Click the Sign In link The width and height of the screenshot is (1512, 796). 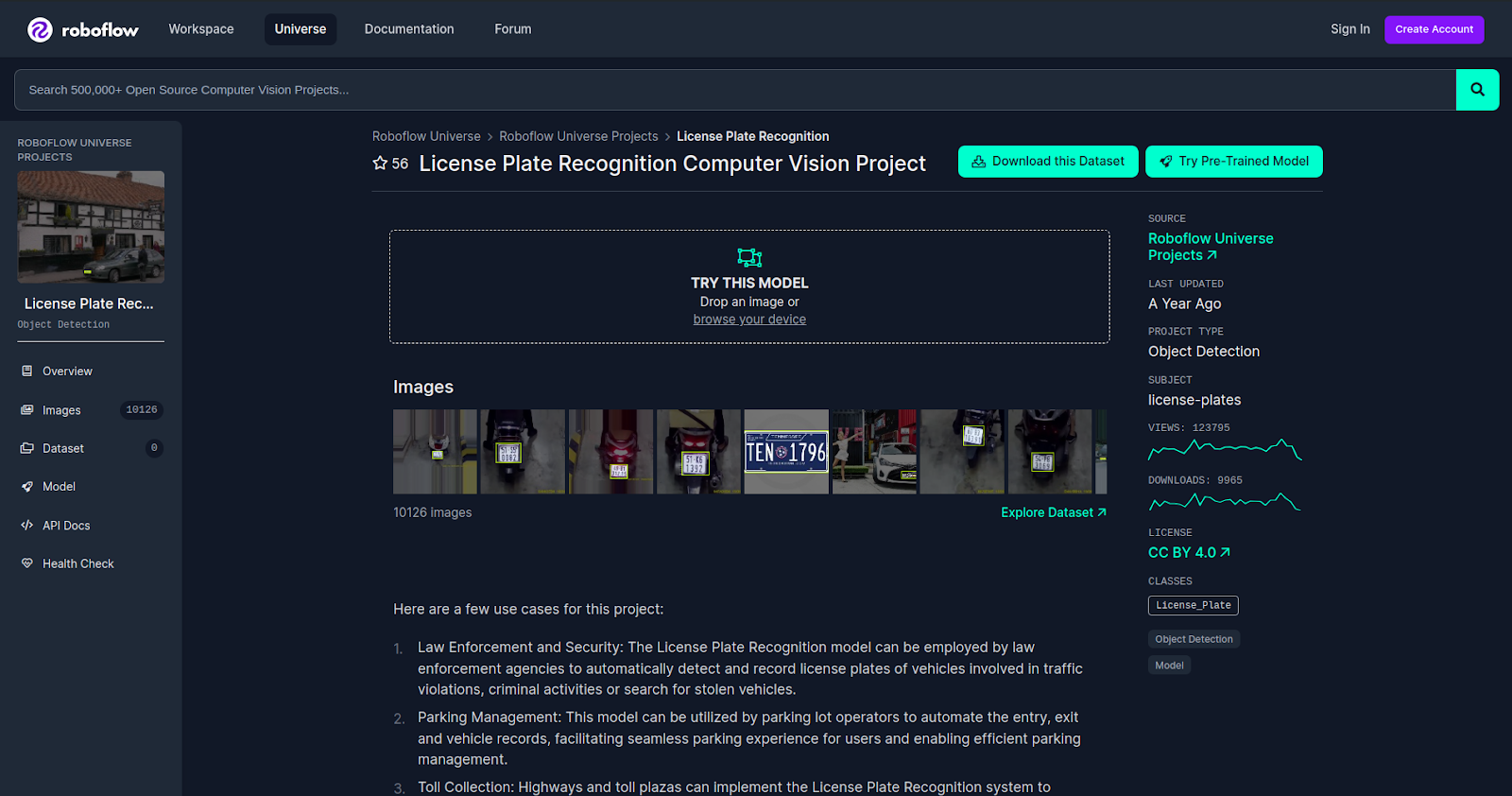(x=1350, y=29)
